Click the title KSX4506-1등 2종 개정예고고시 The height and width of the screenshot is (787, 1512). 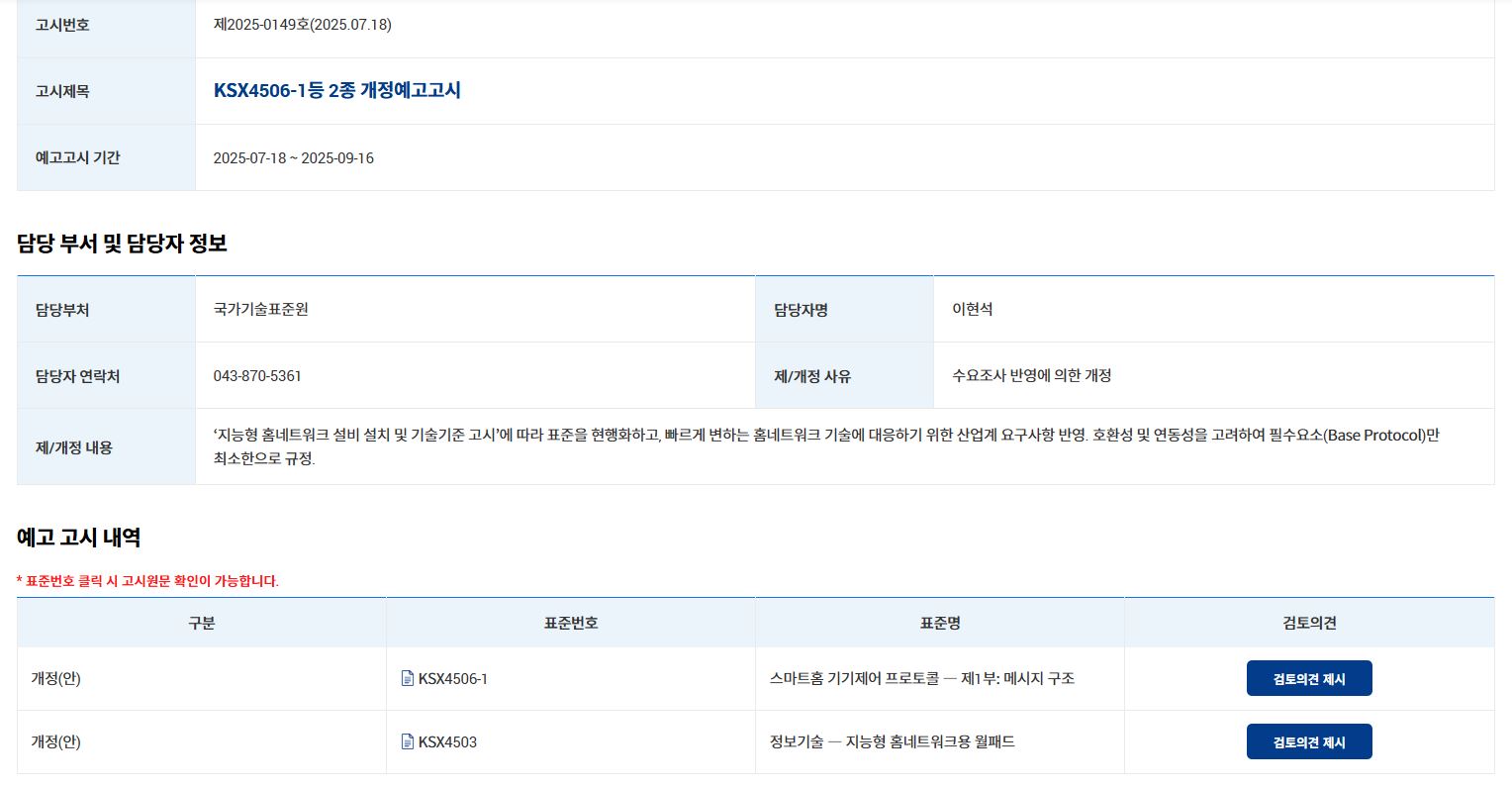click(336, 91)
